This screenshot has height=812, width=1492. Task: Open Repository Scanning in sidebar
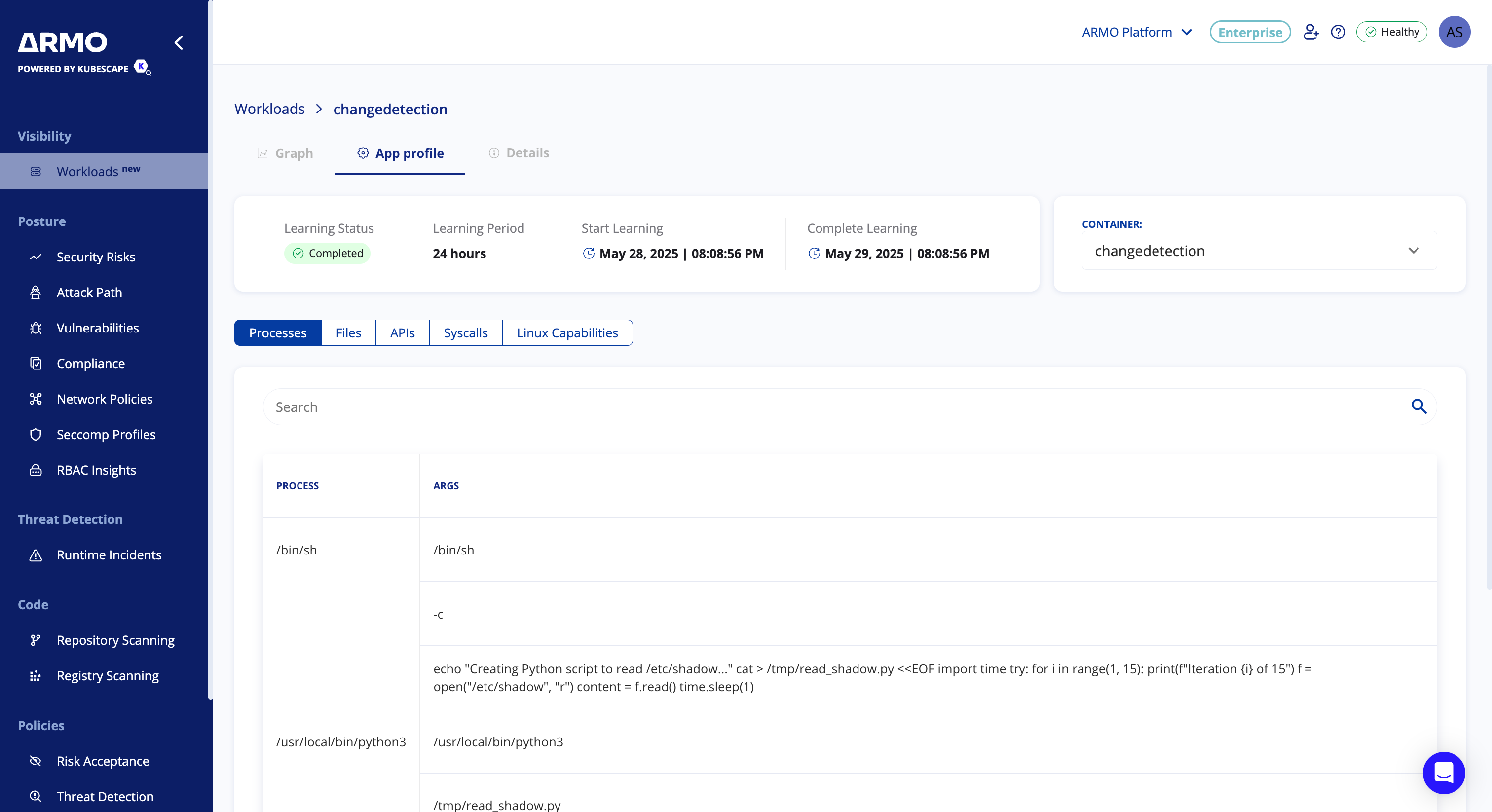tap(104, 640)
